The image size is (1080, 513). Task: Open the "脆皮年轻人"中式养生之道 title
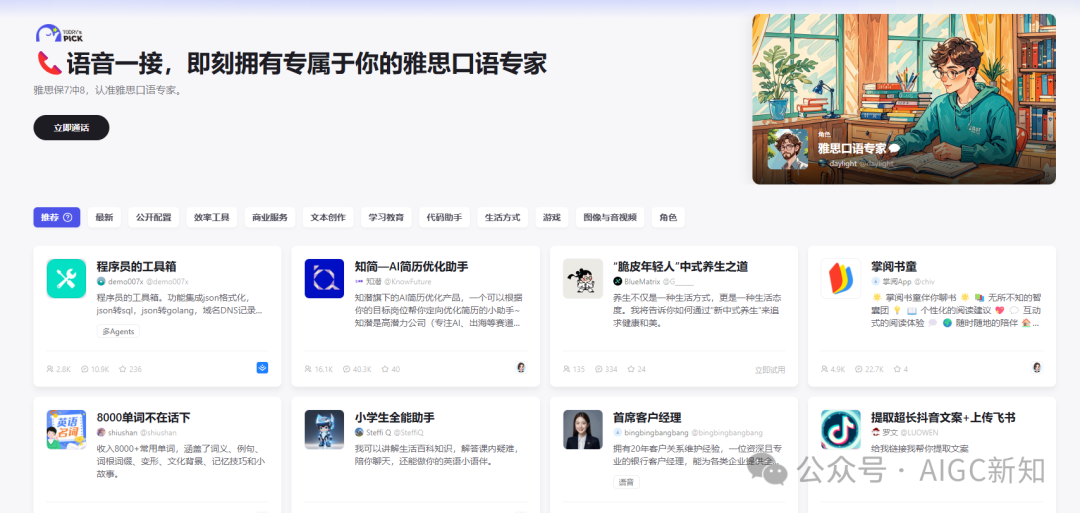pyautogui.click(x=680, y=266)
